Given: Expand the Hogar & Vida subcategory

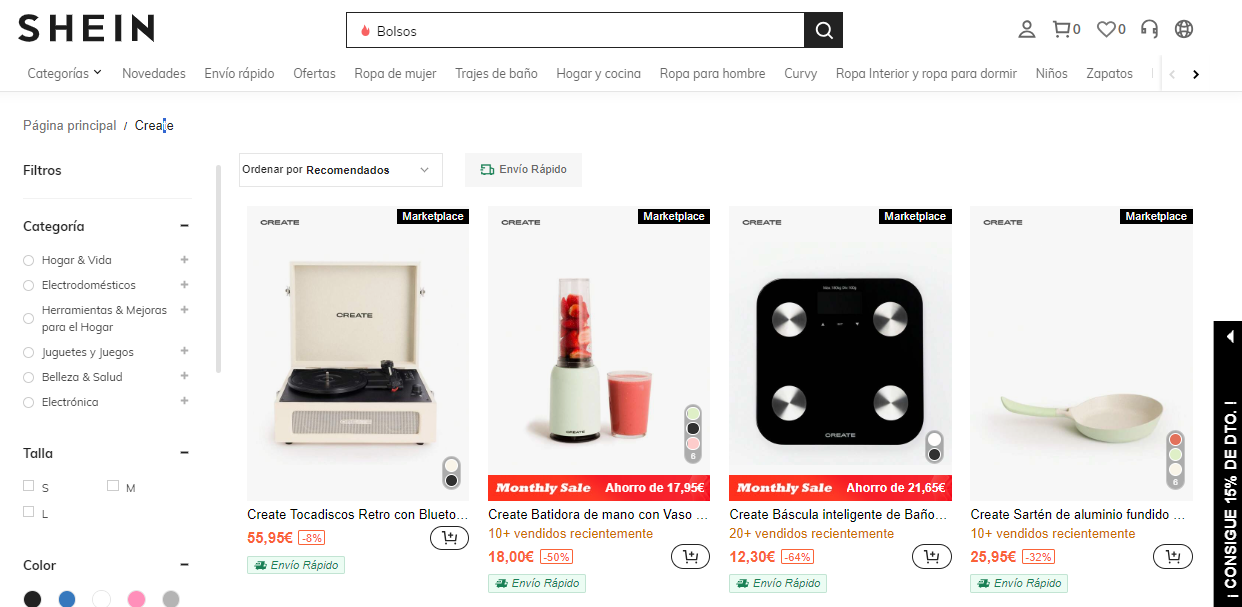Looking at the screenshot, I should click(184, 260).
